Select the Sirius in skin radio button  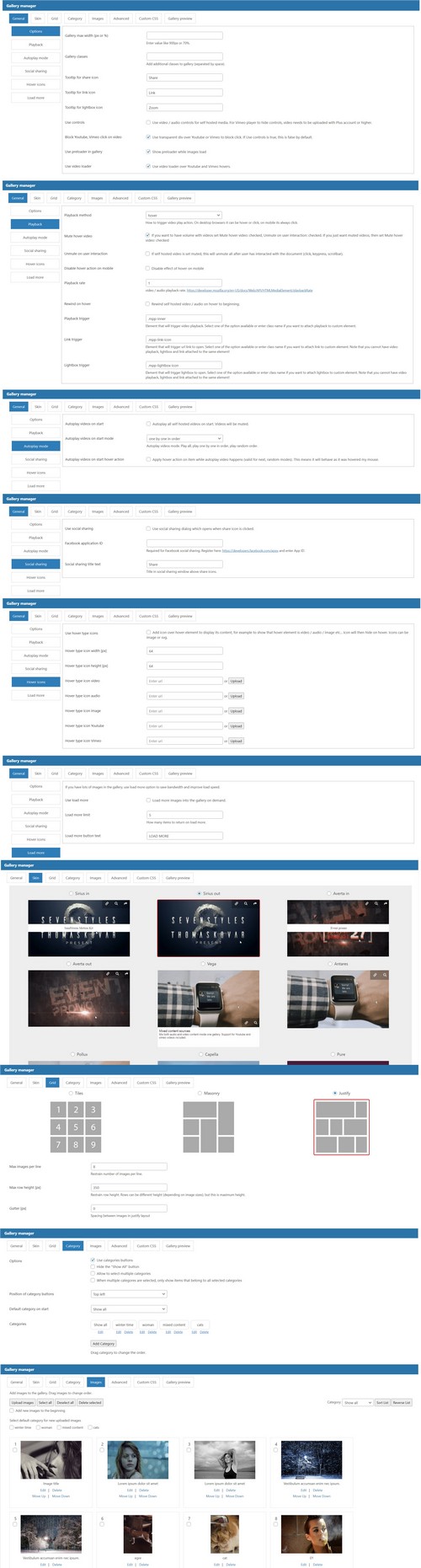point(71,893)
